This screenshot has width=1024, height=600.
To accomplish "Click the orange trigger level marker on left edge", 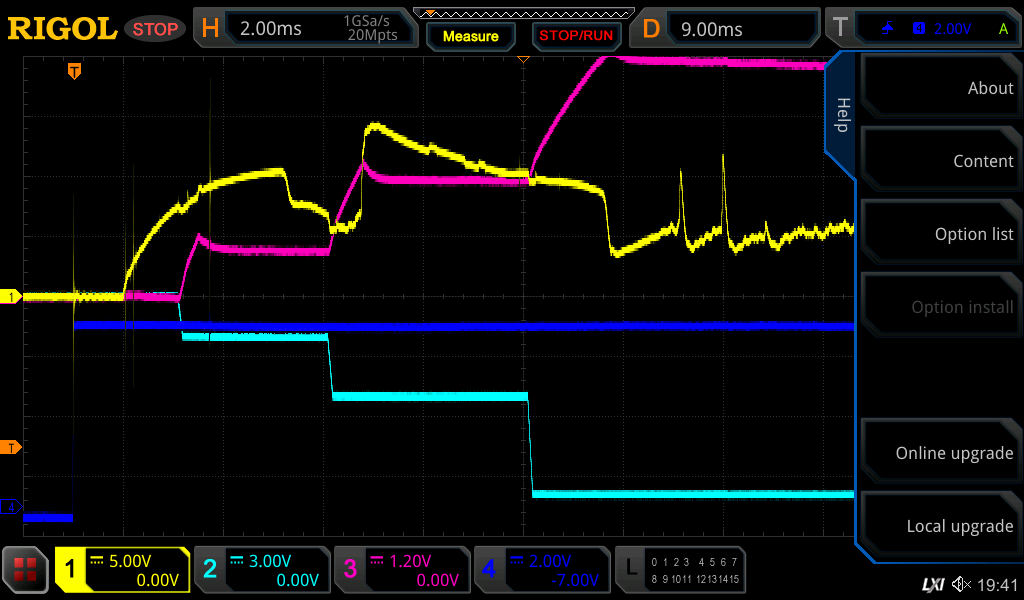I will tap(11, 447).
